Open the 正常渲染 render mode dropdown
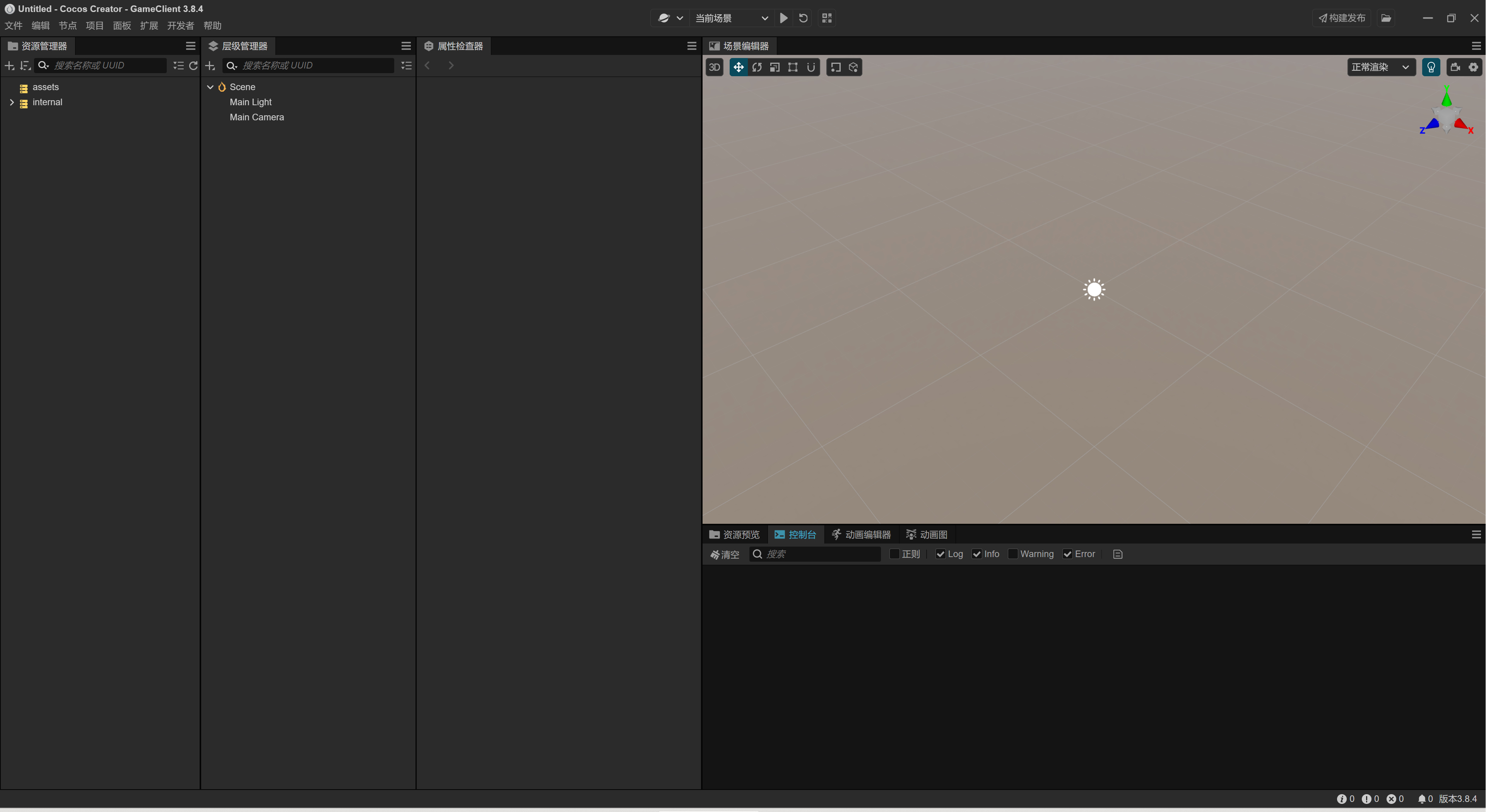The height and width of the screenshot is (812, 1486). pyautogui.click(x=1380, y=67)
